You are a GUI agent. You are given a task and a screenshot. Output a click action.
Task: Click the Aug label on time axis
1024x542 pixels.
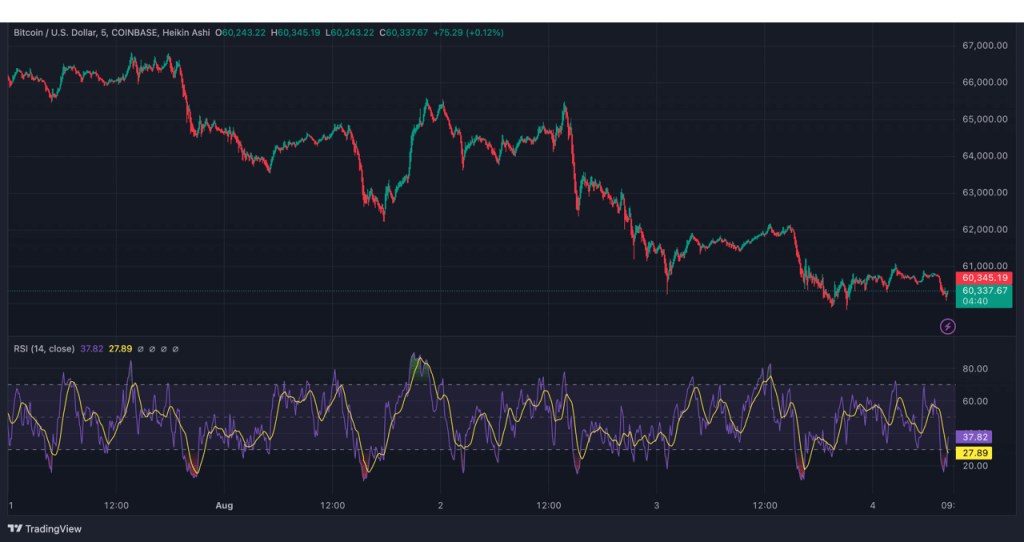pos(224,505)
